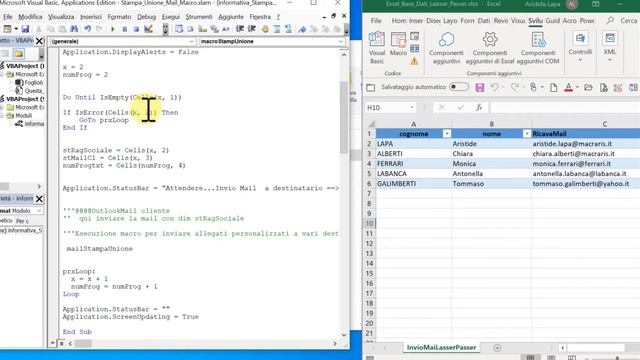Open Componenti aggiuntivi di Excel gear

[x=490, y=48]
